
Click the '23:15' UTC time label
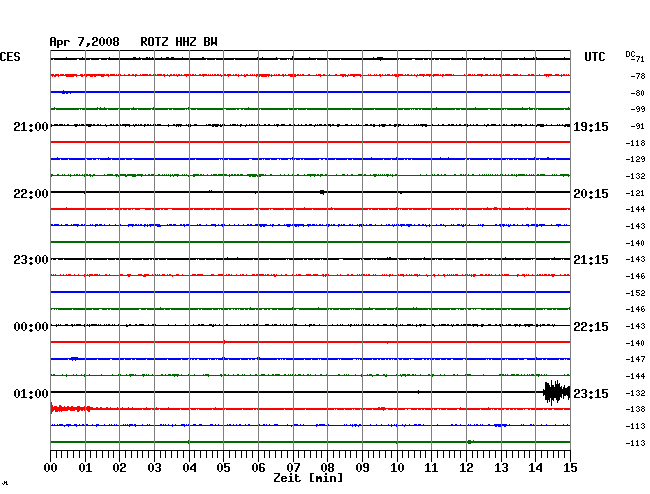(591, 393)
